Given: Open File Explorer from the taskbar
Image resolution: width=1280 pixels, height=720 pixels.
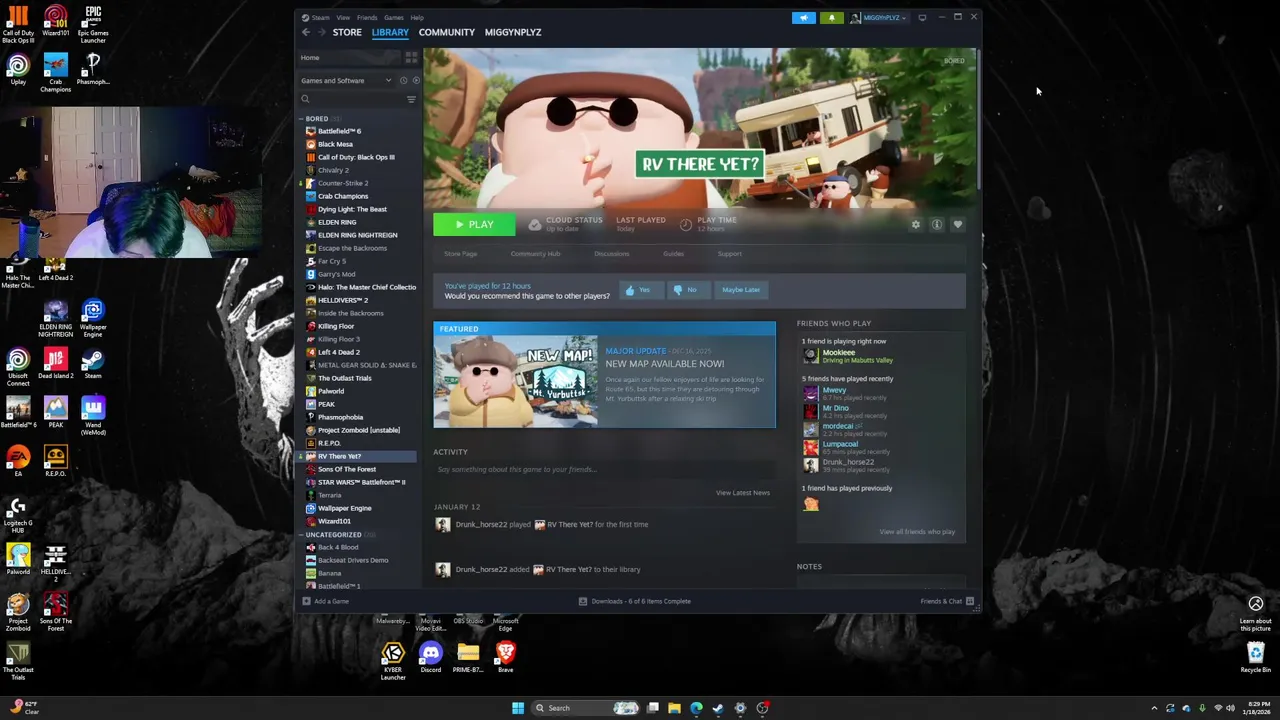Looking at the screenshot, I should point(674,708).
